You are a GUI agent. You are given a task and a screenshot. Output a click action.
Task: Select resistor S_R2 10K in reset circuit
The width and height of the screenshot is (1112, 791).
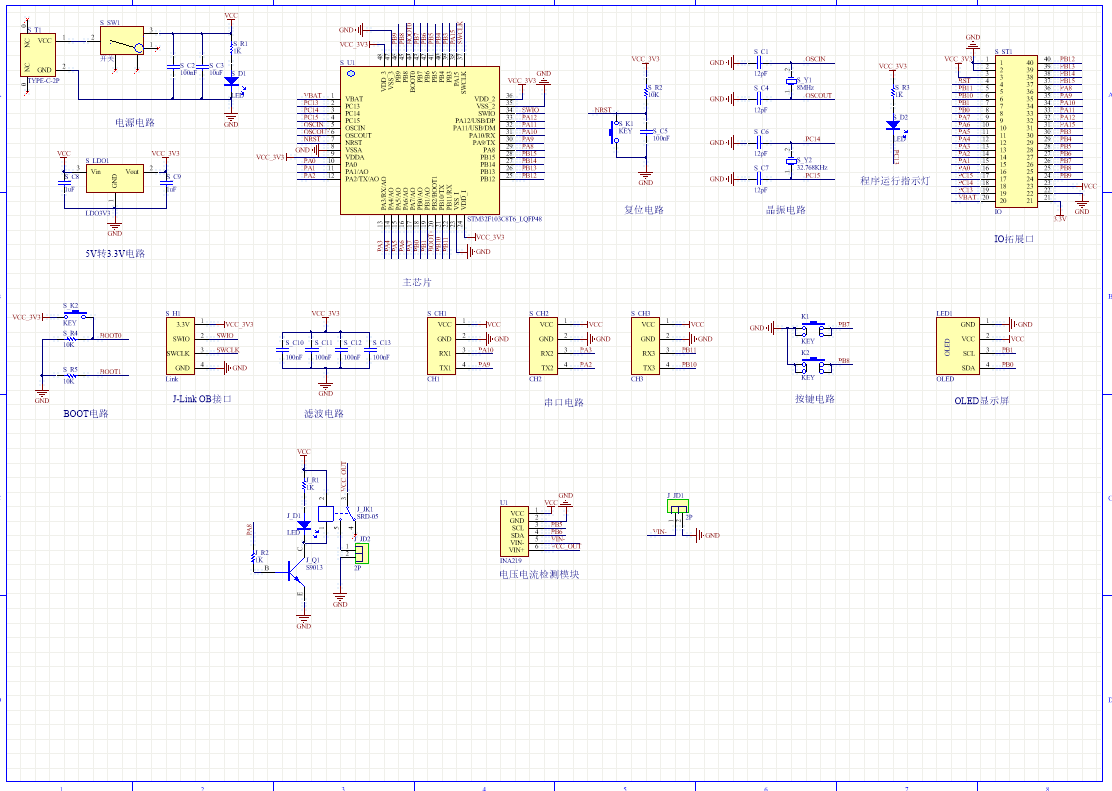[x=646, y=92]
